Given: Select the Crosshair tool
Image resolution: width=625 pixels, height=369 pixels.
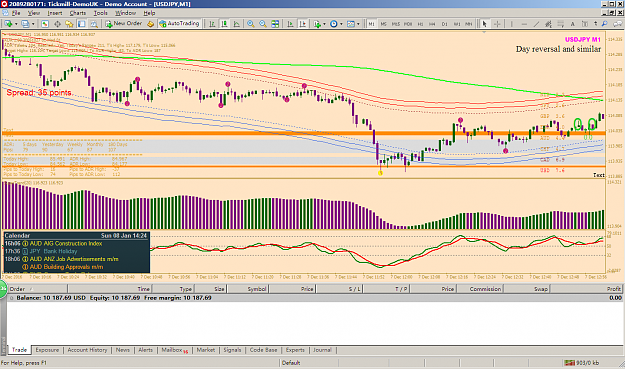Looking at the screenshot, I should 497,24.
